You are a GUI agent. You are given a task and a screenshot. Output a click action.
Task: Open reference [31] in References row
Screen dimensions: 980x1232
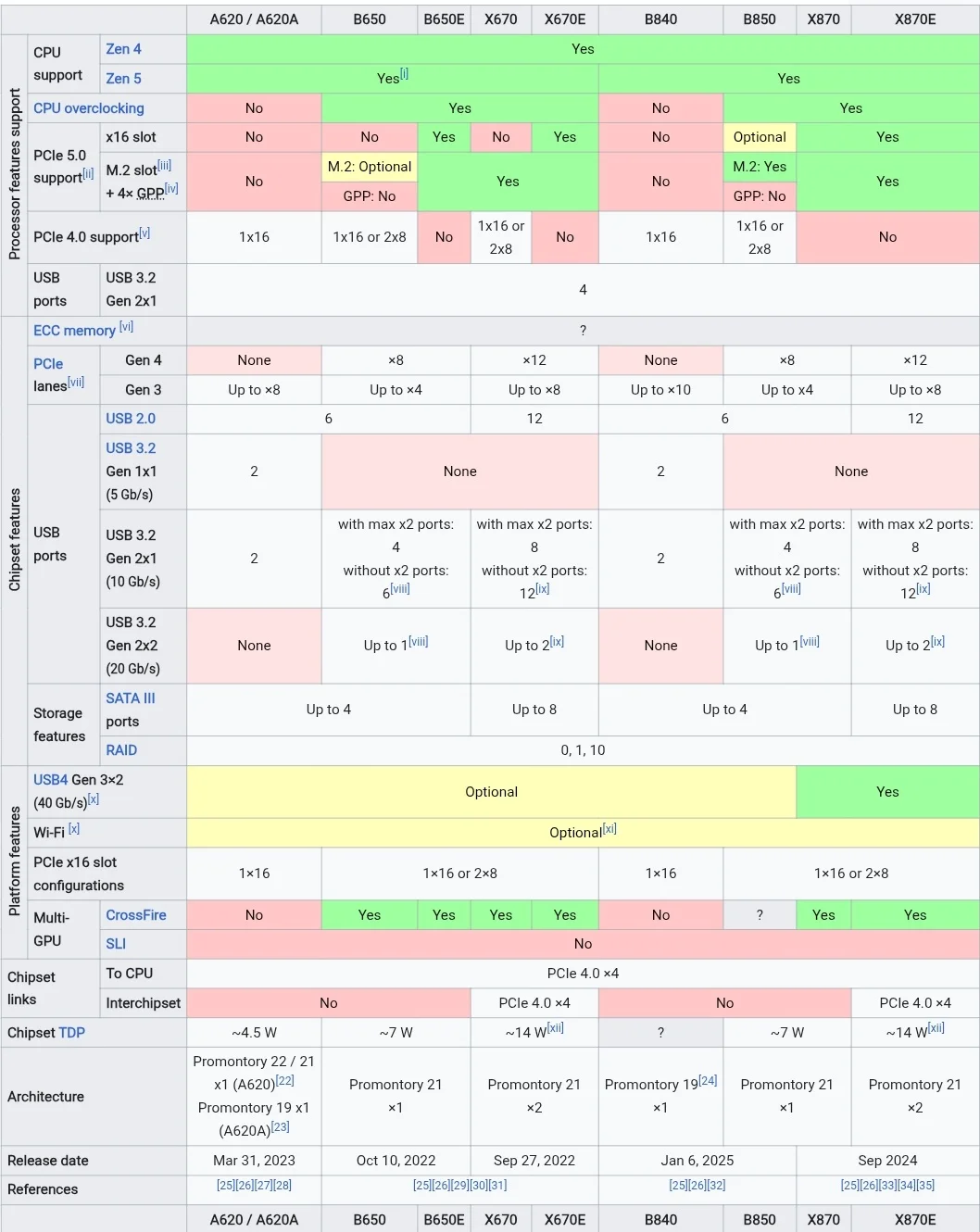click(497, 1185)
